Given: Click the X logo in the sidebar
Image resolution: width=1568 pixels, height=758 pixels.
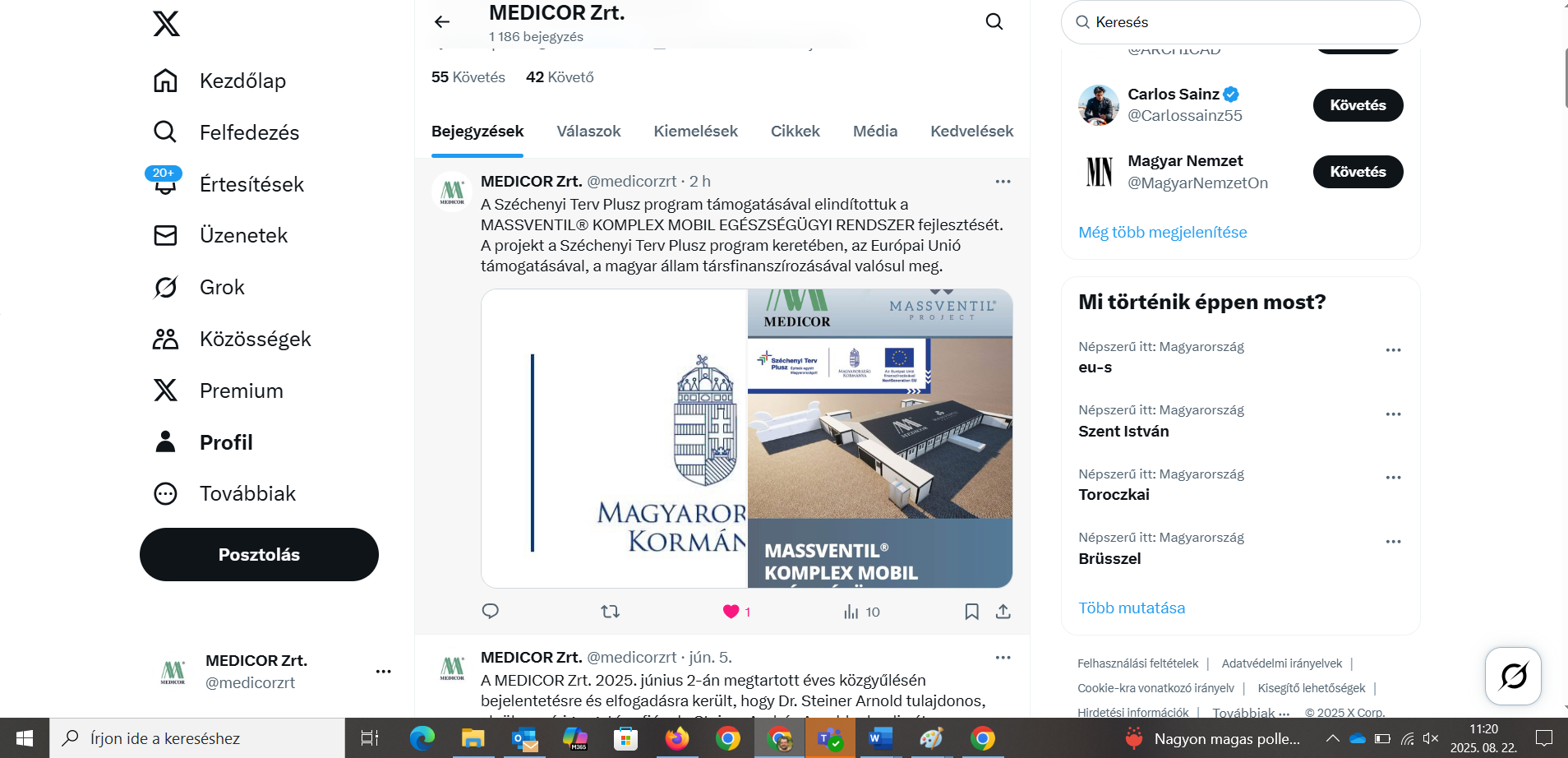Looking at the screenshot, I should [x=166, y=23].
